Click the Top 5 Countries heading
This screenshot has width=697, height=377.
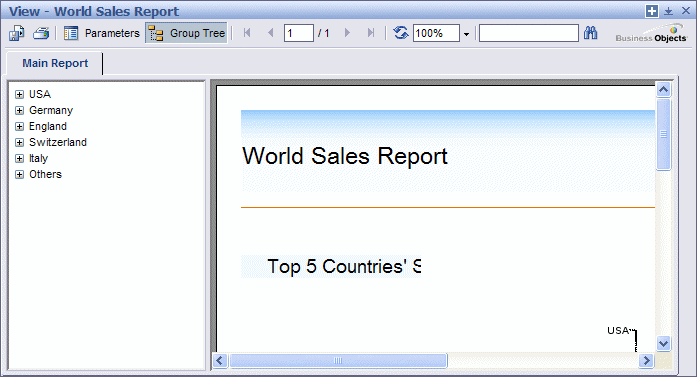coord(344,267)
